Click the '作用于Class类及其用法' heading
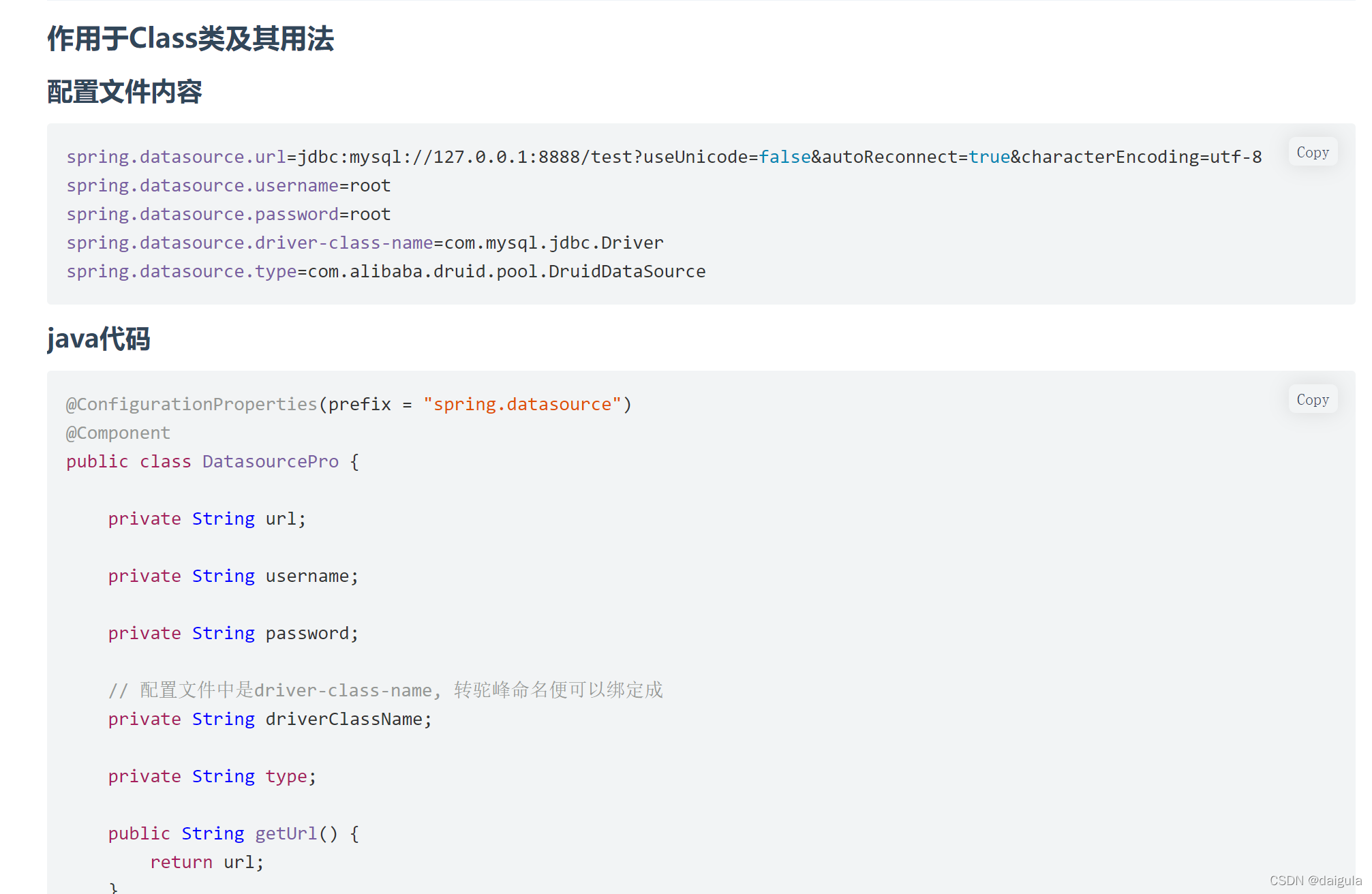Viewport: 1372px width, 894px height. click(x=190, y=39)
